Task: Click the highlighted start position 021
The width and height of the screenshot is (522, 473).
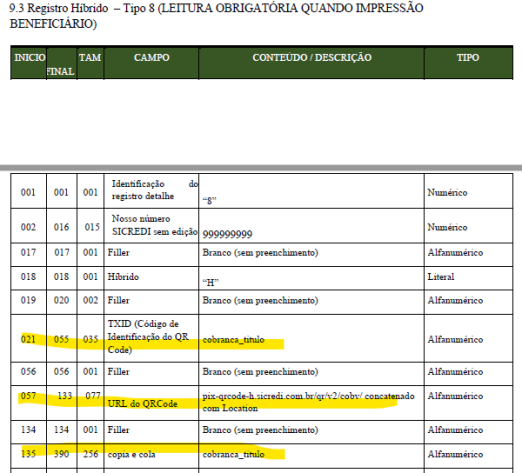Action: click(x=28, y=339)
